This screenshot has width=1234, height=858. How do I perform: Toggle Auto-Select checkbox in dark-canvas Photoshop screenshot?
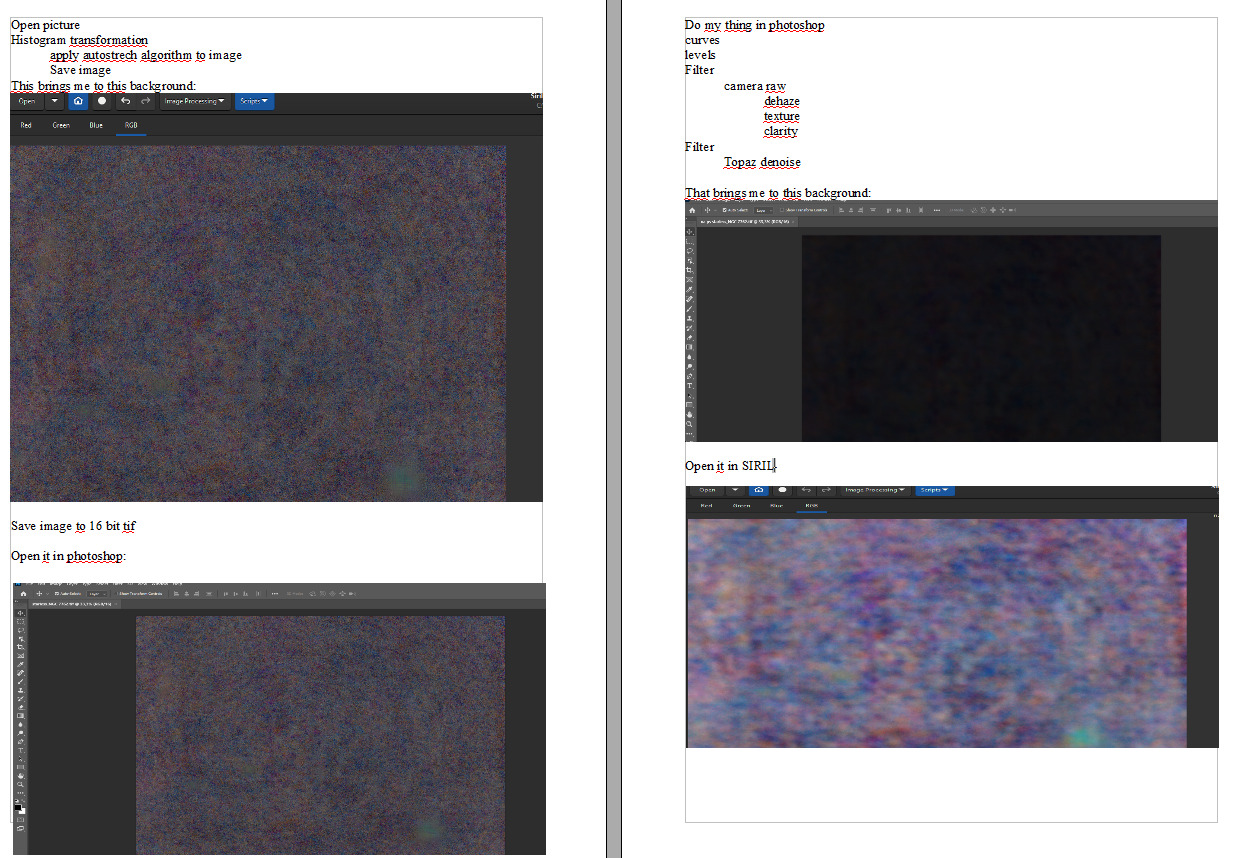(725, 210)
